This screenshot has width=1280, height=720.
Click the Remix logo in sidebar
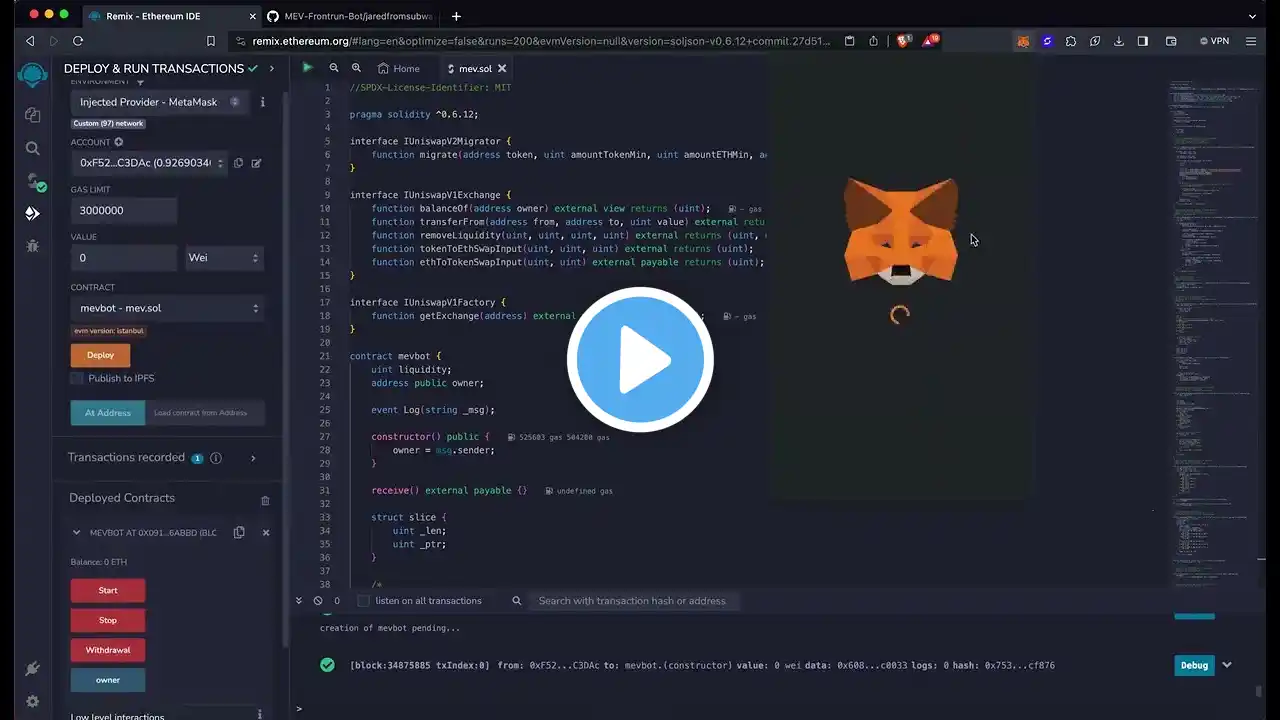point(33,75)
